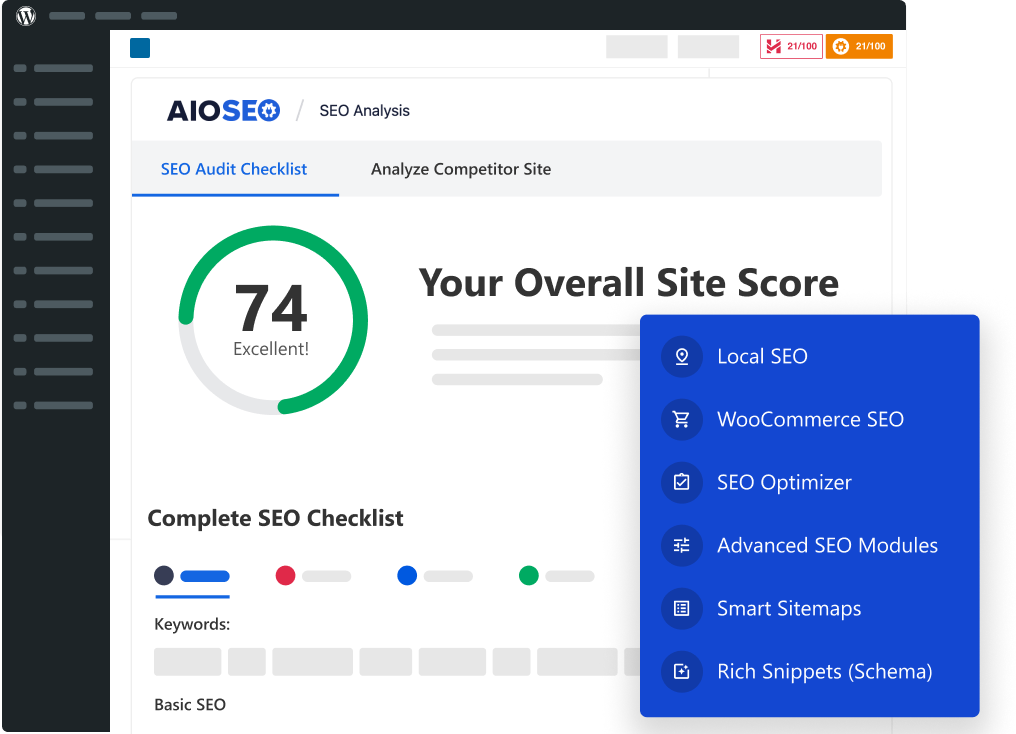Switch to Analyze Competitor Site tab

[x=461, y=169]
